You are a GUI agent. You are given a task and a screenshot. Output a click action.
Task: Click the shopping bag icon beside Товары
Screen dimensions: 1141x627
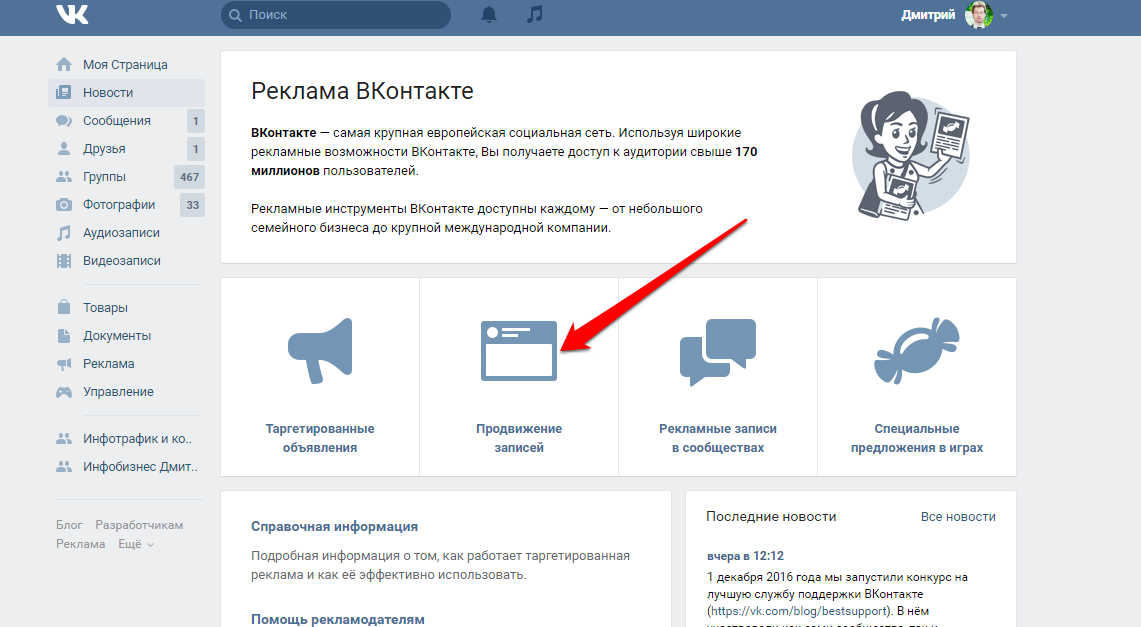(64, 307)
